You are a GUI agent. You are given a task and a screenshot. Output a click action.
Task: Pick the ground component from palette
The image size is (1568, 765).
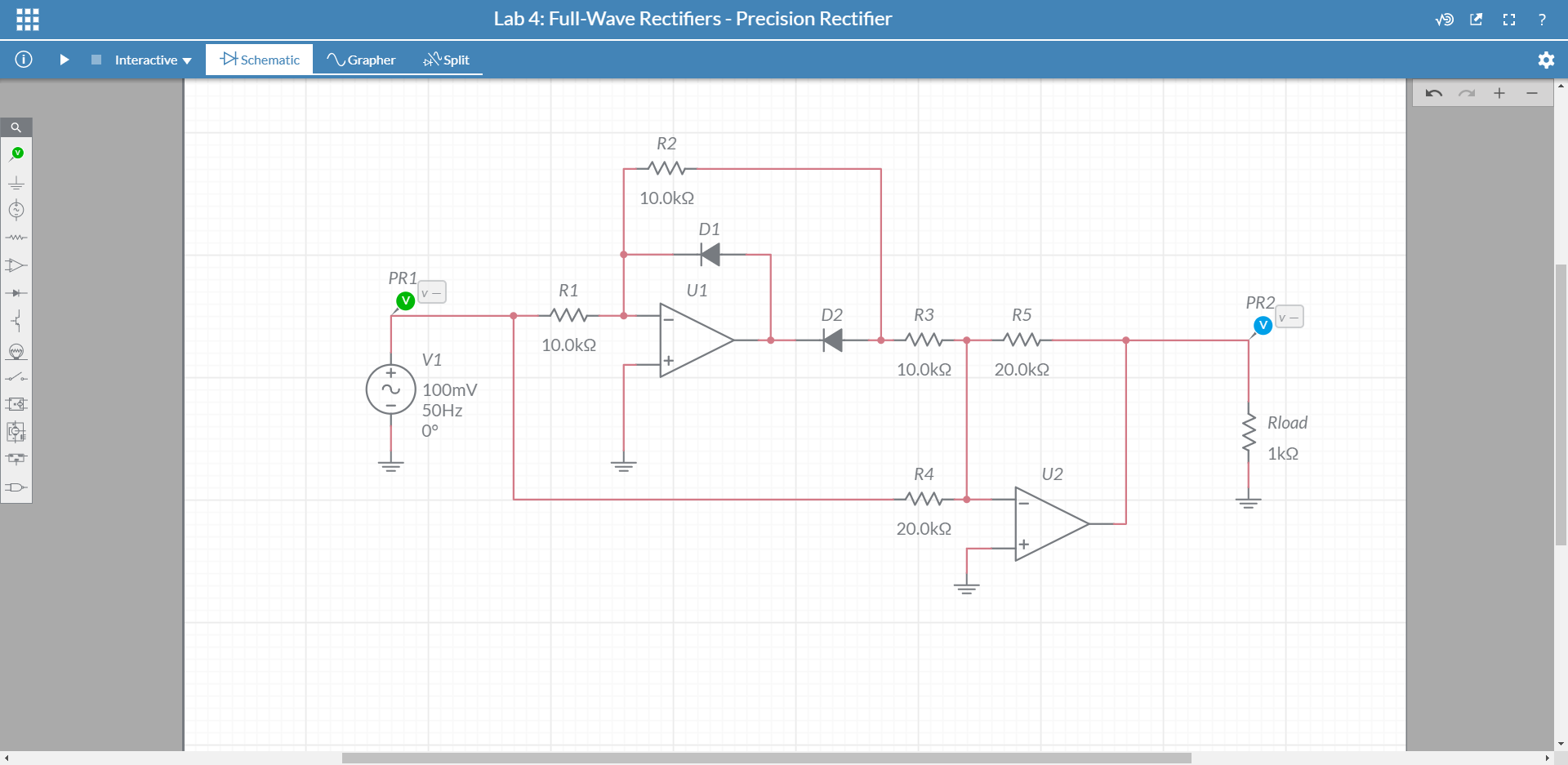pyautogui.click(x=16, y=183)
